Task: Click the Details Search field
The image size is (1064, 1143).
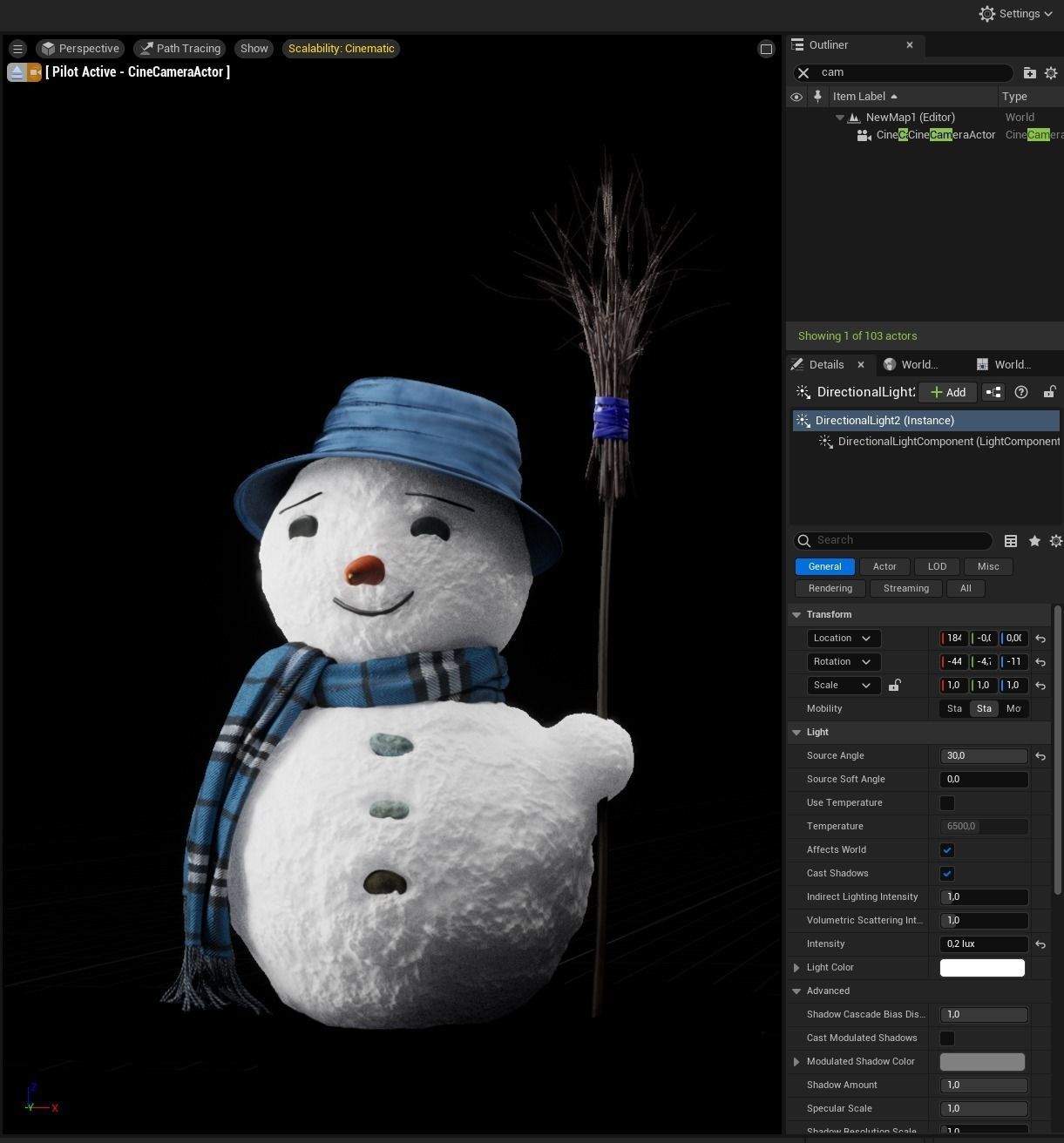Action: (893, 541)
